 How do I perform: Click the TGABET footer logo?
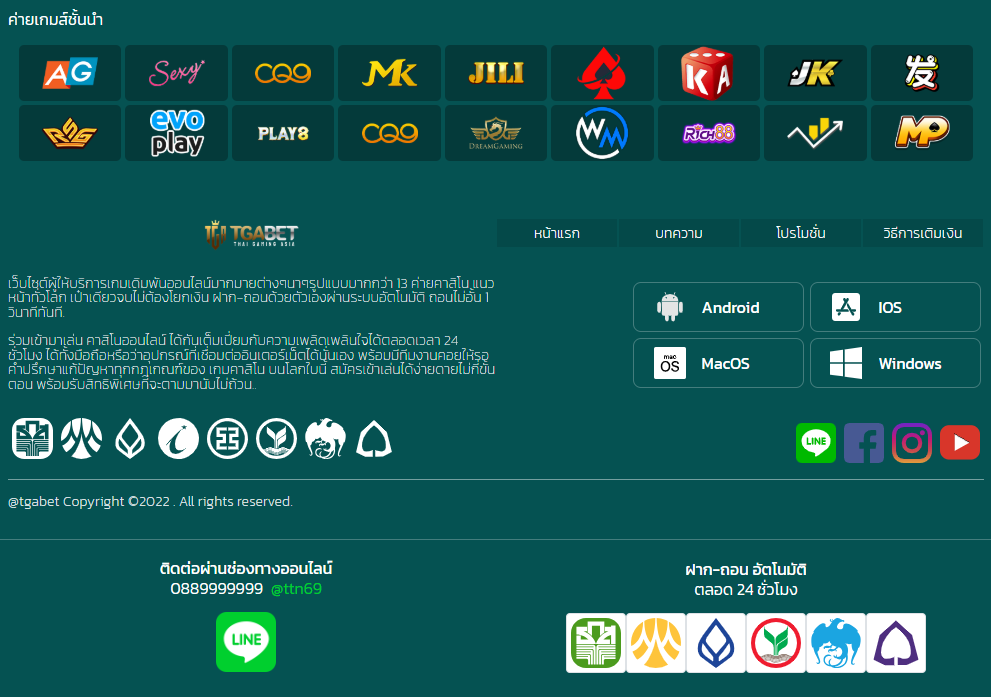251,234
